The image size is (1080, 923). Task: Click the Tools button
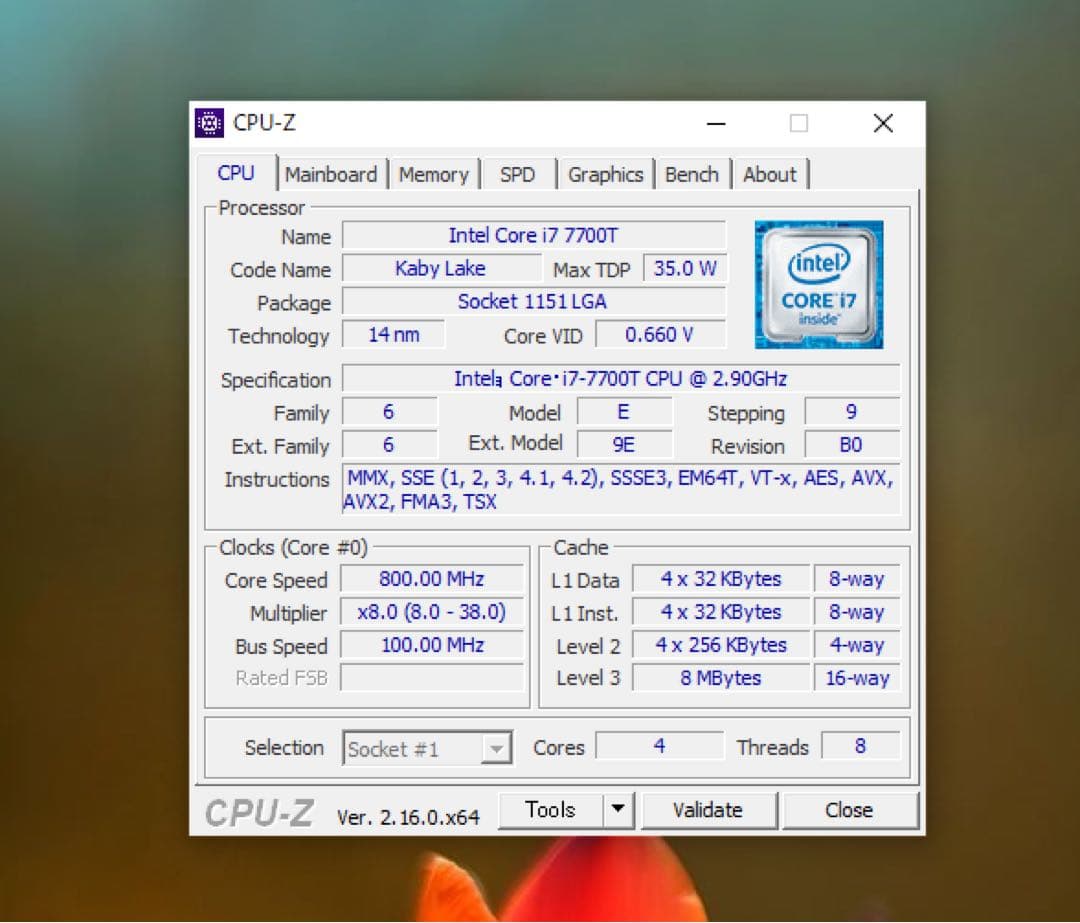pos(550,809)
